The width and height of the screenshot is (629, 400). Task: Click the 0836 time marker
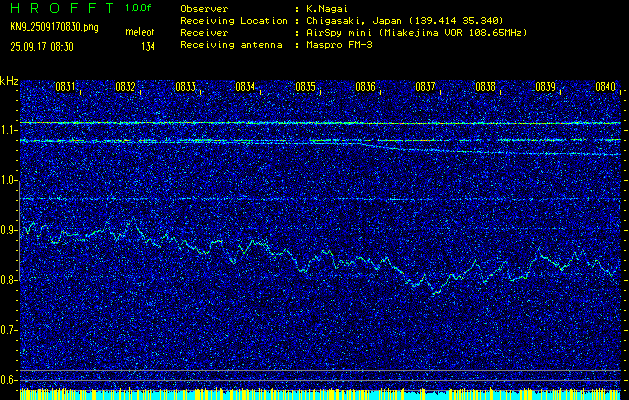coord(365,87)
